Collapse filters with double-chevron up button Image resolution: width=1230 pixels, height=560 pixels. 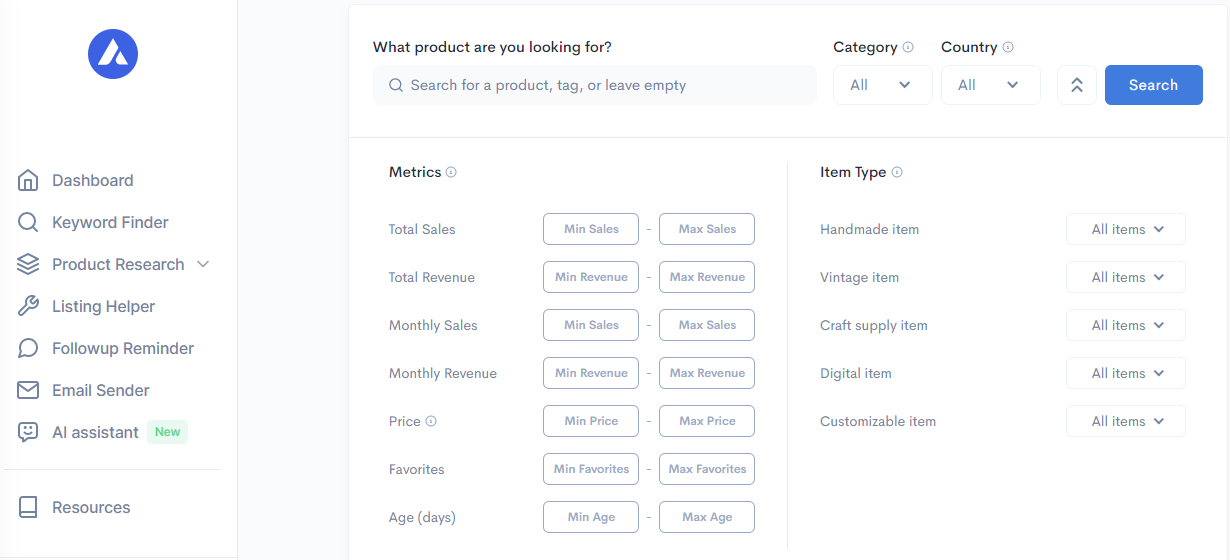(x=1077, y=85)
